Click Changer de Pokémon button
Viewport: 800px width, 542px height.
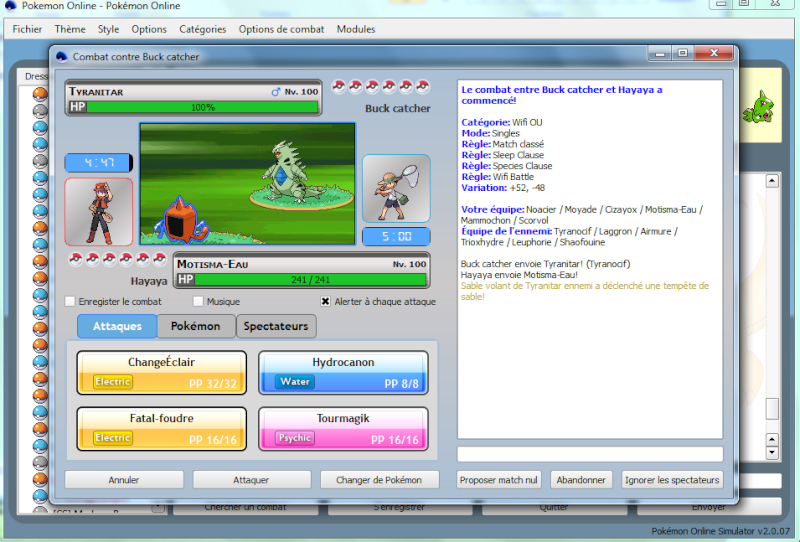tap(379, 480)
